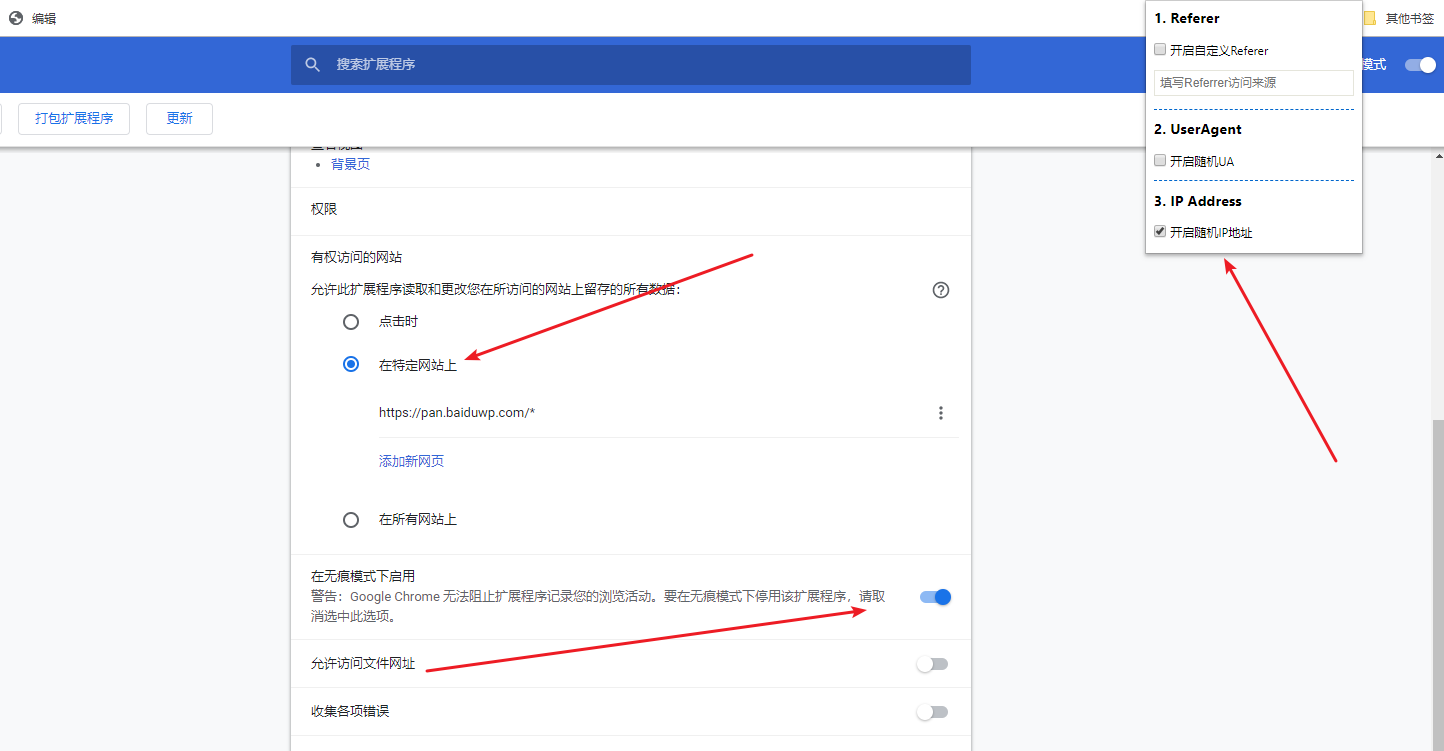Click the 更新 button

pos(179,118)
